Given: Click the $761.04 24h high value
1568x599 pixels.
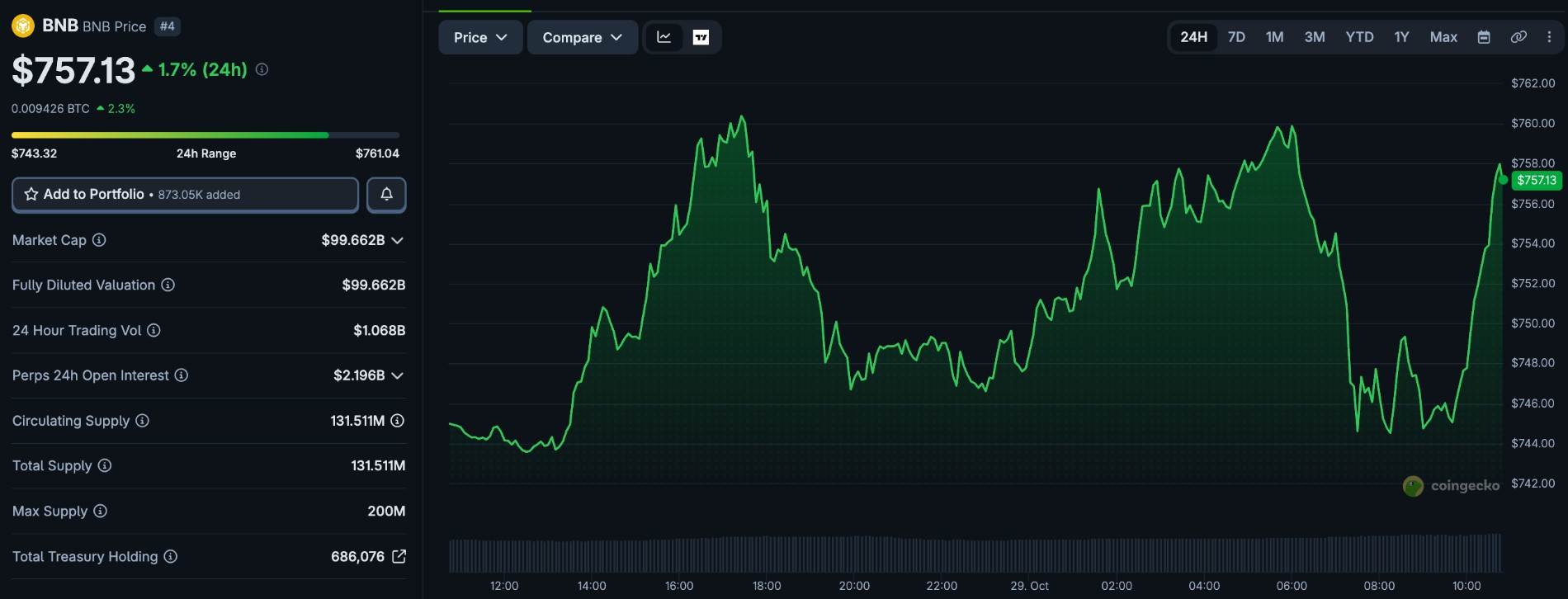Looking at the screenshot, I should click(x=377, y=153).
